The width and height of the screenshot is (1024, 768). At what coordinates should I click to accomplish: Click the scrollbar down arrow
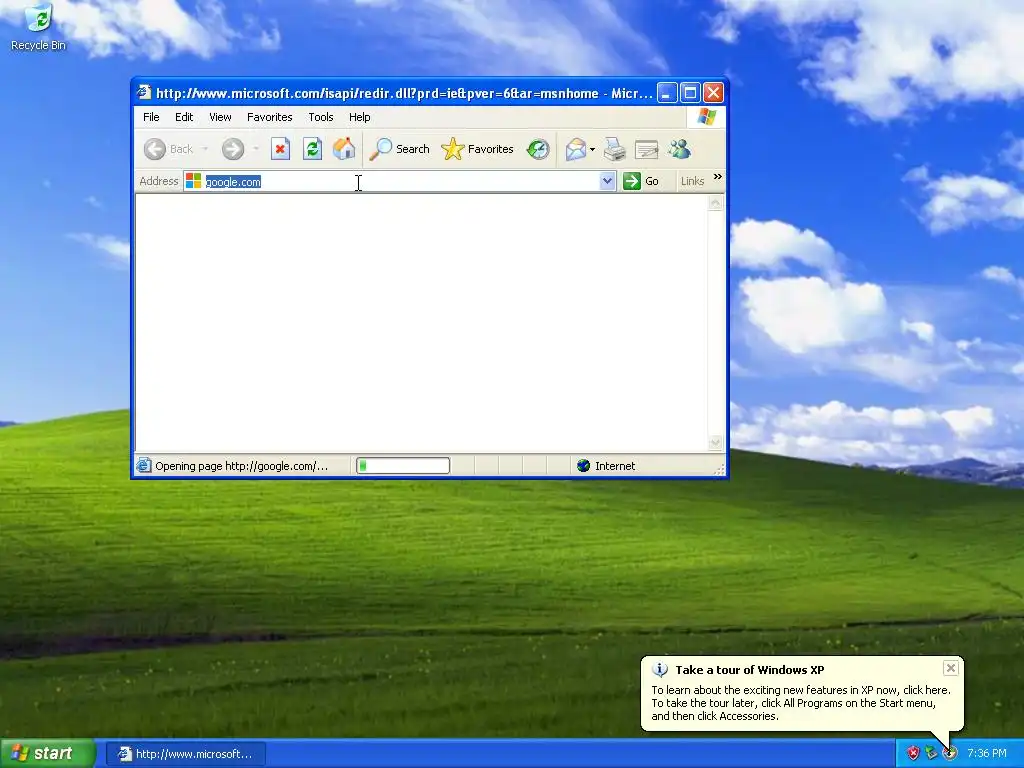pos(715,442)
